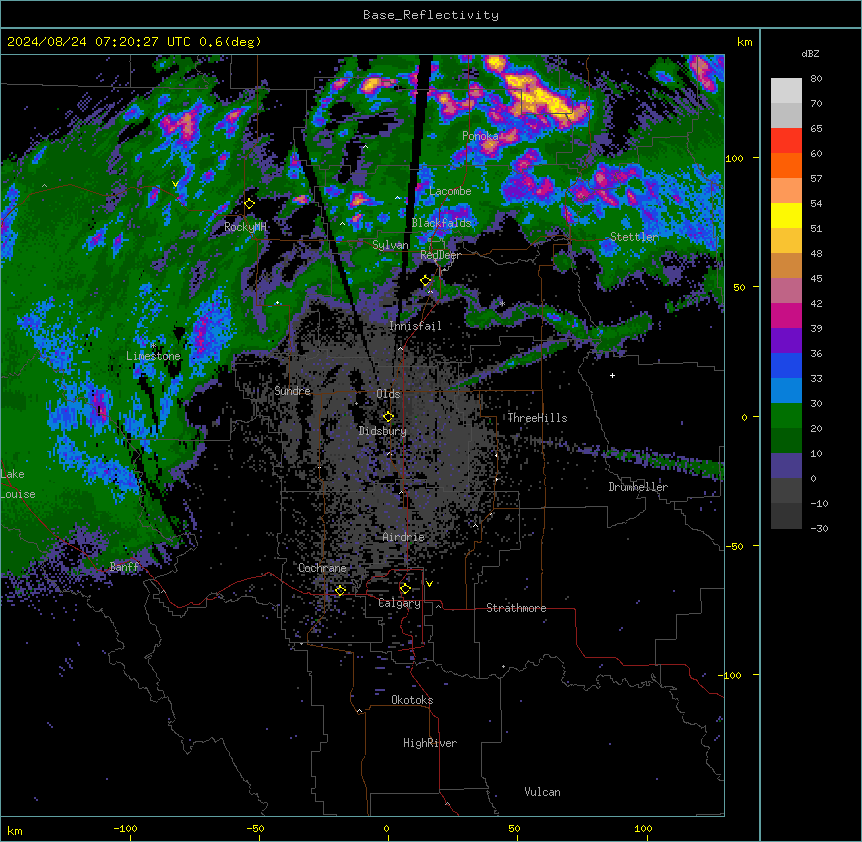The image size is (862, 842).
Task: Click the 100 tick label on horizontal axis
Action: (x=644, y=828)
